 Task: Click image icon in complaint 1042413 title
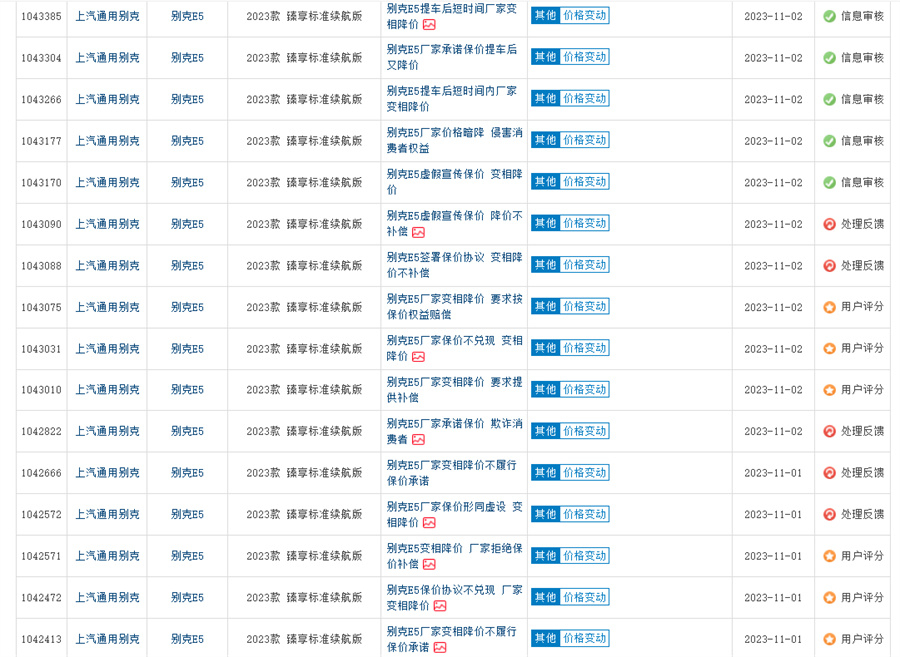[440, 647]
